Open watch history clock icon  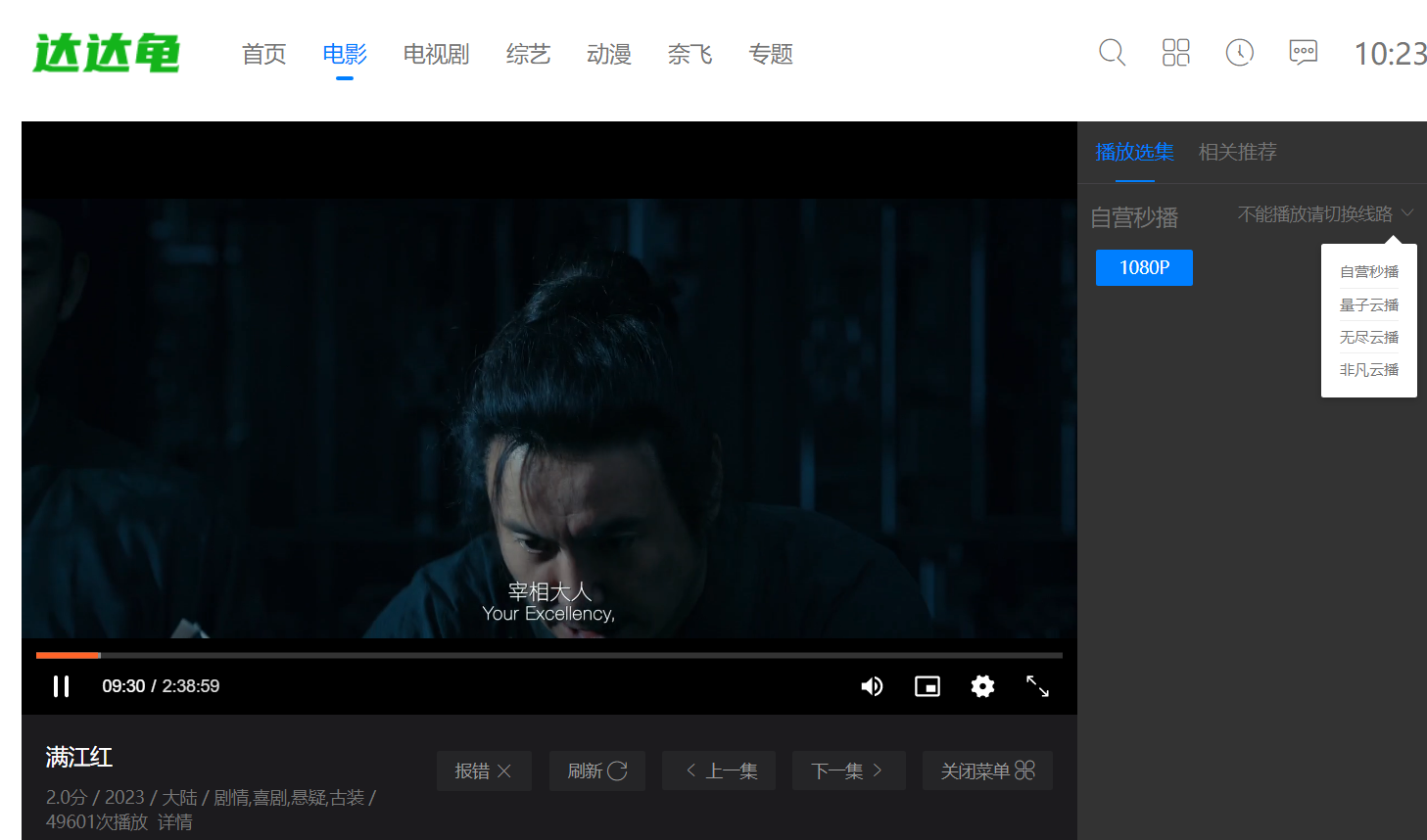(1239, 53)
